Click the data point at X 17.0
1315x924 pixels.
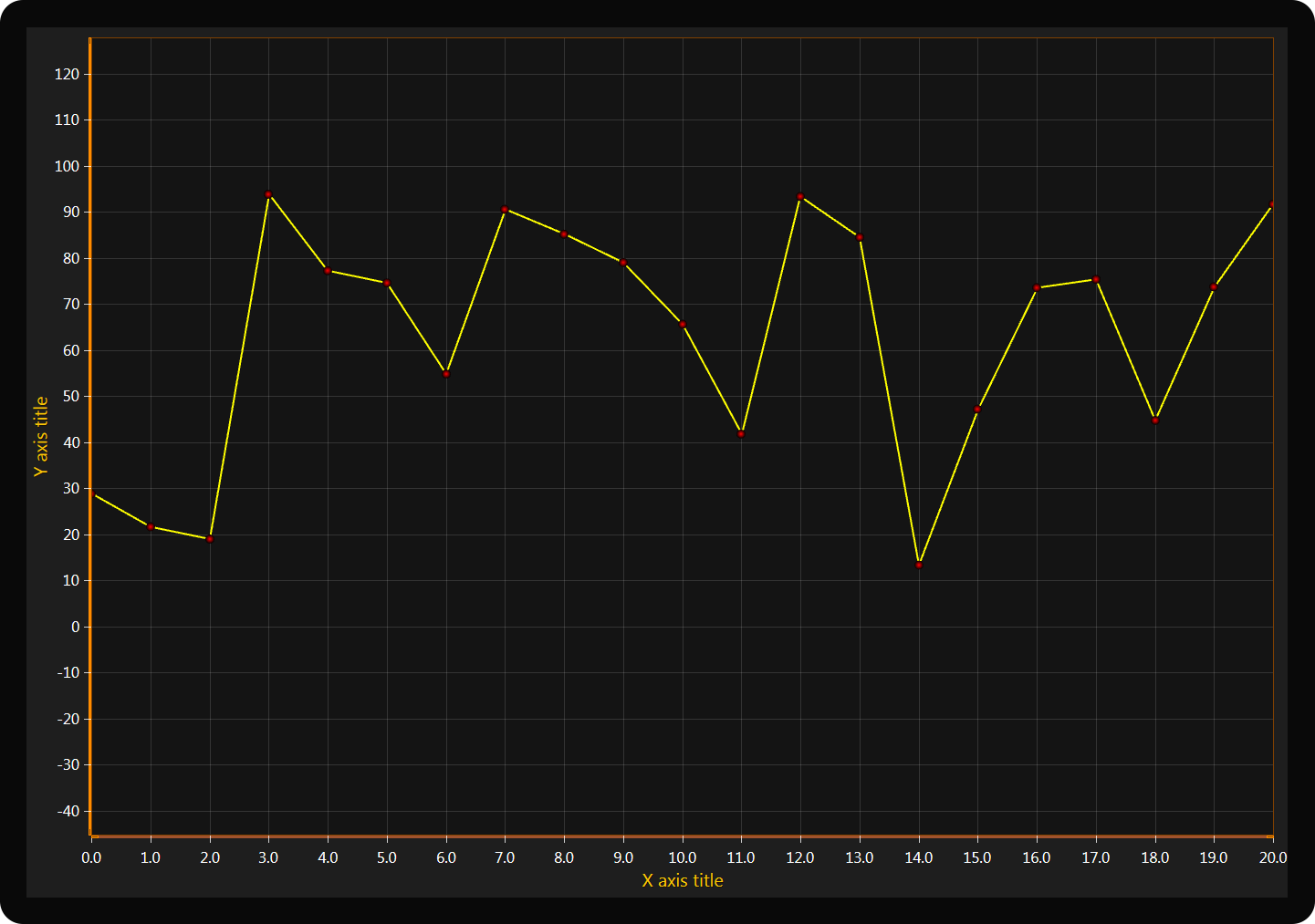tap(1096, 280)
